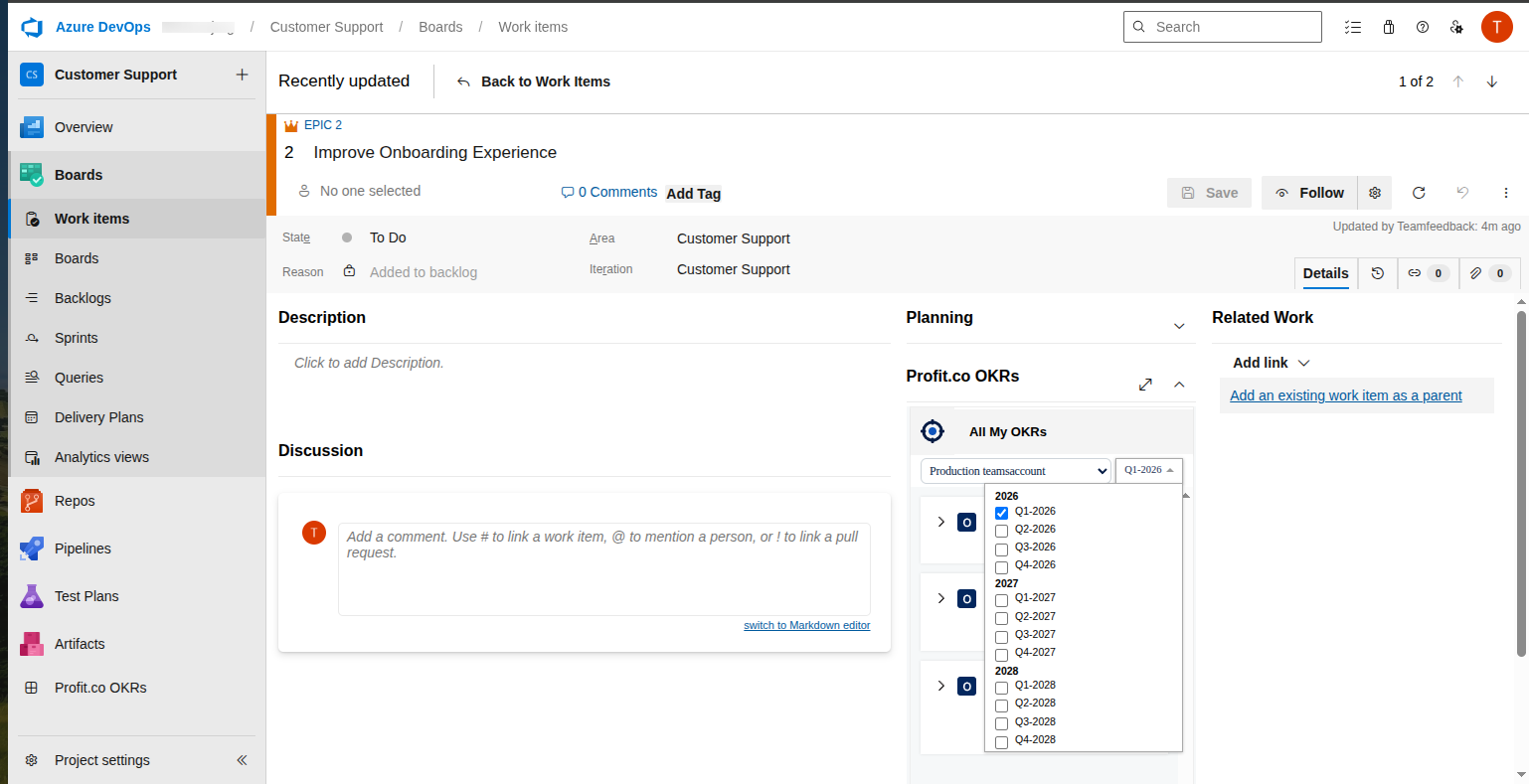The image size is (1529, 784).
Task: Collapse the sidebar with double chevron
Action: pos(242,760)
